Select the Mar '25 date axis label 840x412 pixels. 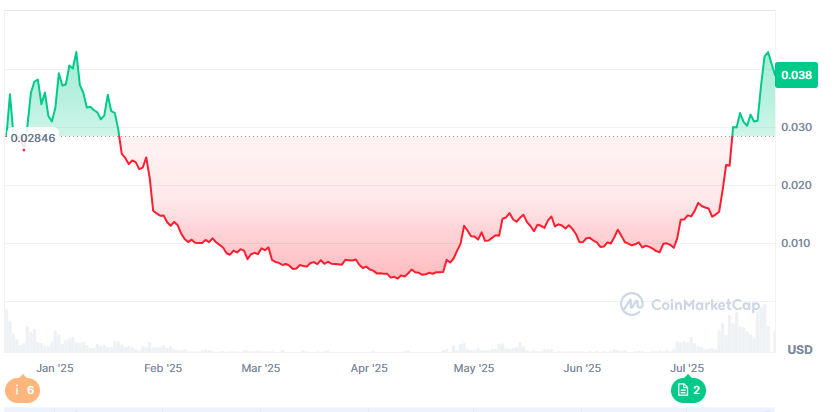[261, 369]
